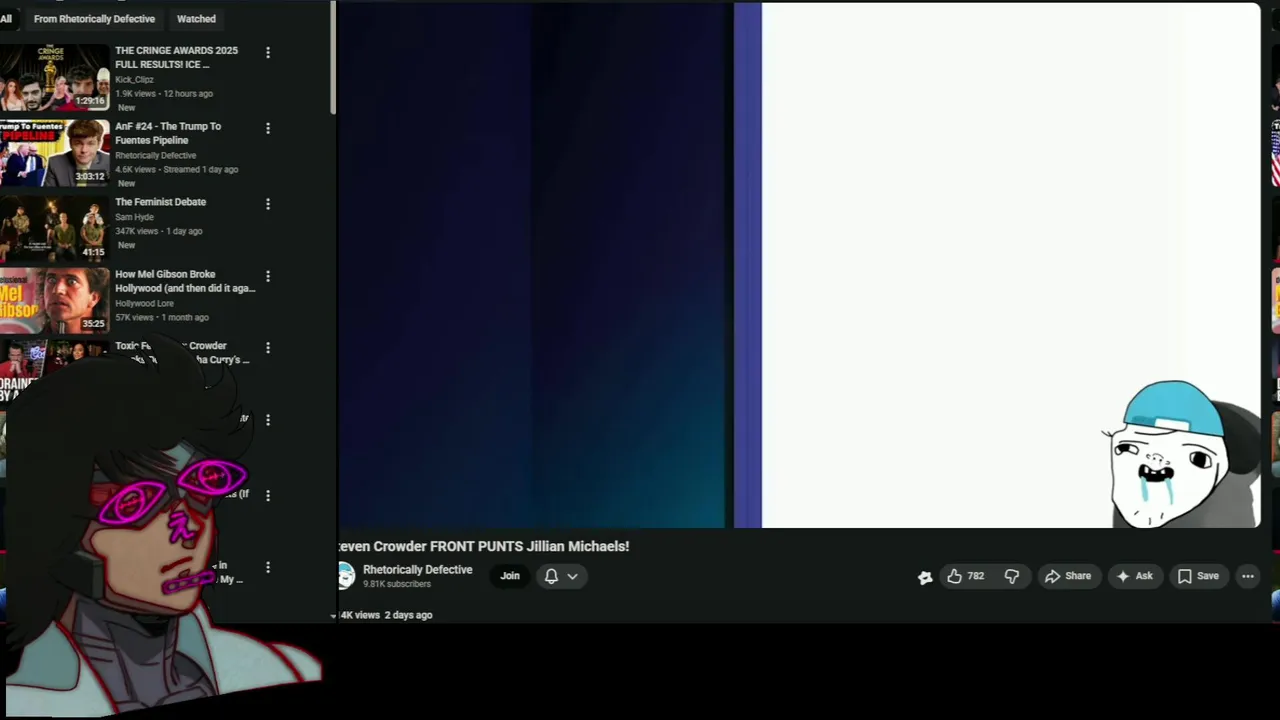Viewport: 1280px width, 720px height.
Task: Open options menu for The Feminist Debate
Action: click(267, 204)
